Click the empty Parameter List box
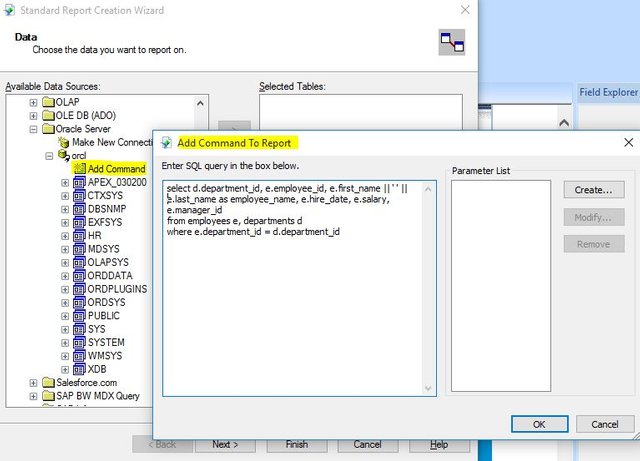640x461 pixels. (x=501, y=286)
